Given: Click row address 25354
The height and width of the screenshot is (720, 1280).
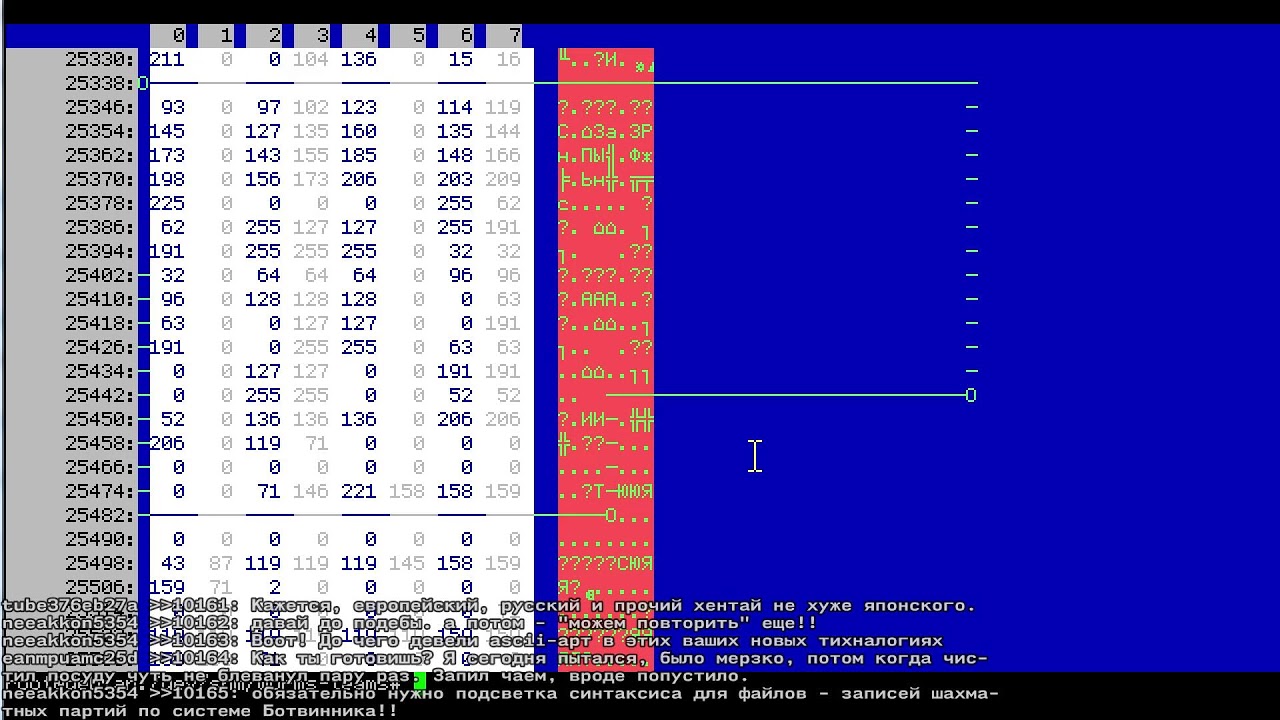Looking at the screenshot, I should click(100, 132).
